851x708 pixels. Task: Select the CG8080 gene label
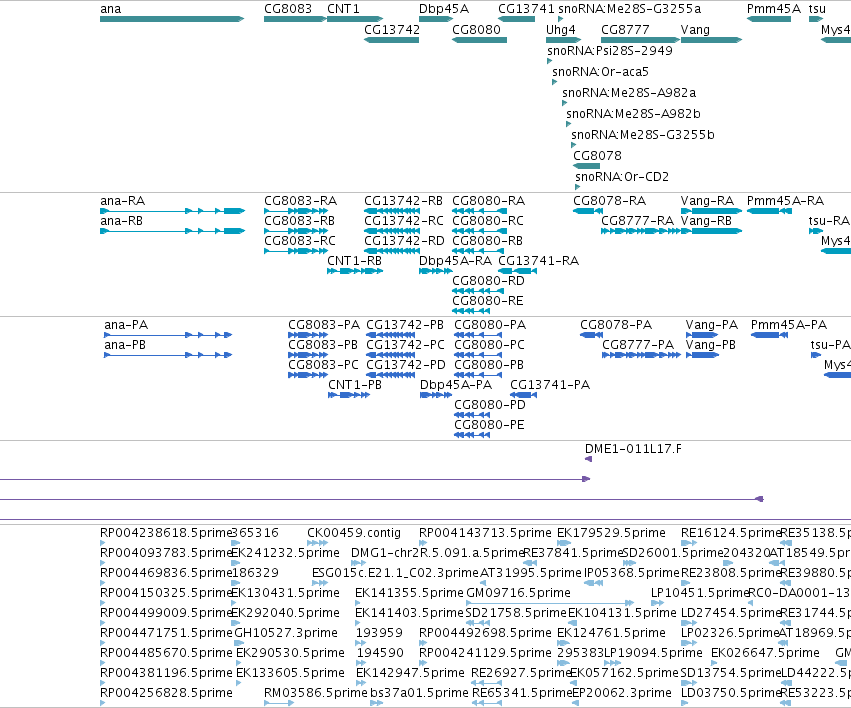click(x=477, y=30)
